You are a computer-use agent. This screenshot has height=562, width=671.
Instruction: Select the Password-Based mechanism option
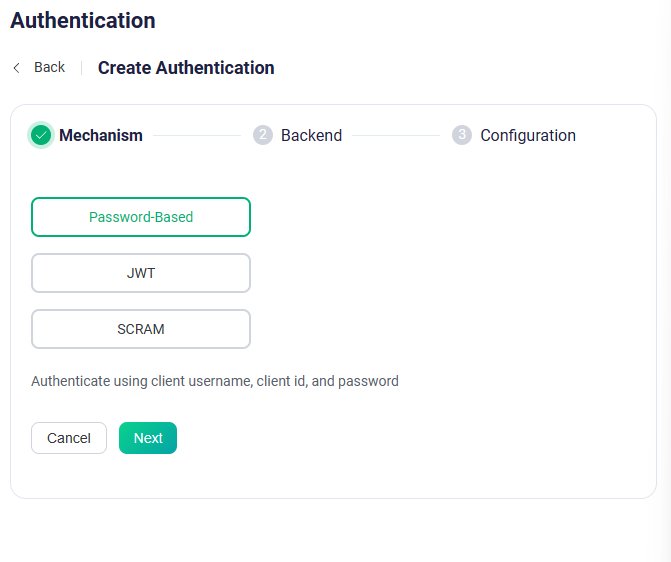pyautogui.click(x=141, y=217)
